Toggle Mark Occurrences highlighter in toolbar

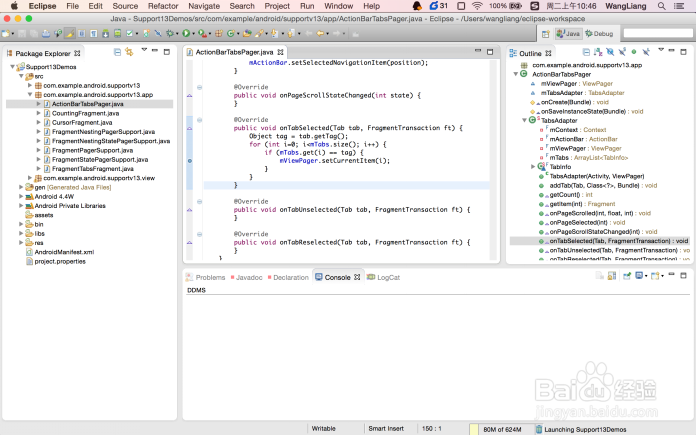point(70,33)
